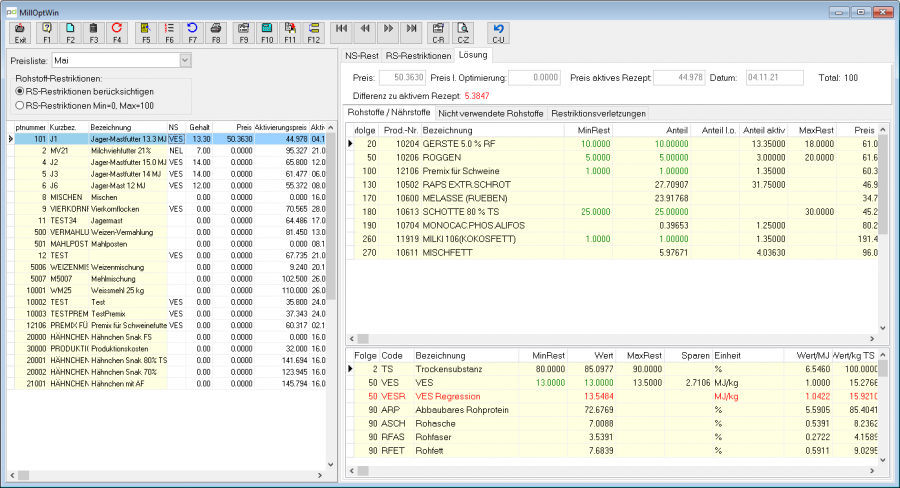
Task: Click the F1 help toolbar icon
Action: 47,33
